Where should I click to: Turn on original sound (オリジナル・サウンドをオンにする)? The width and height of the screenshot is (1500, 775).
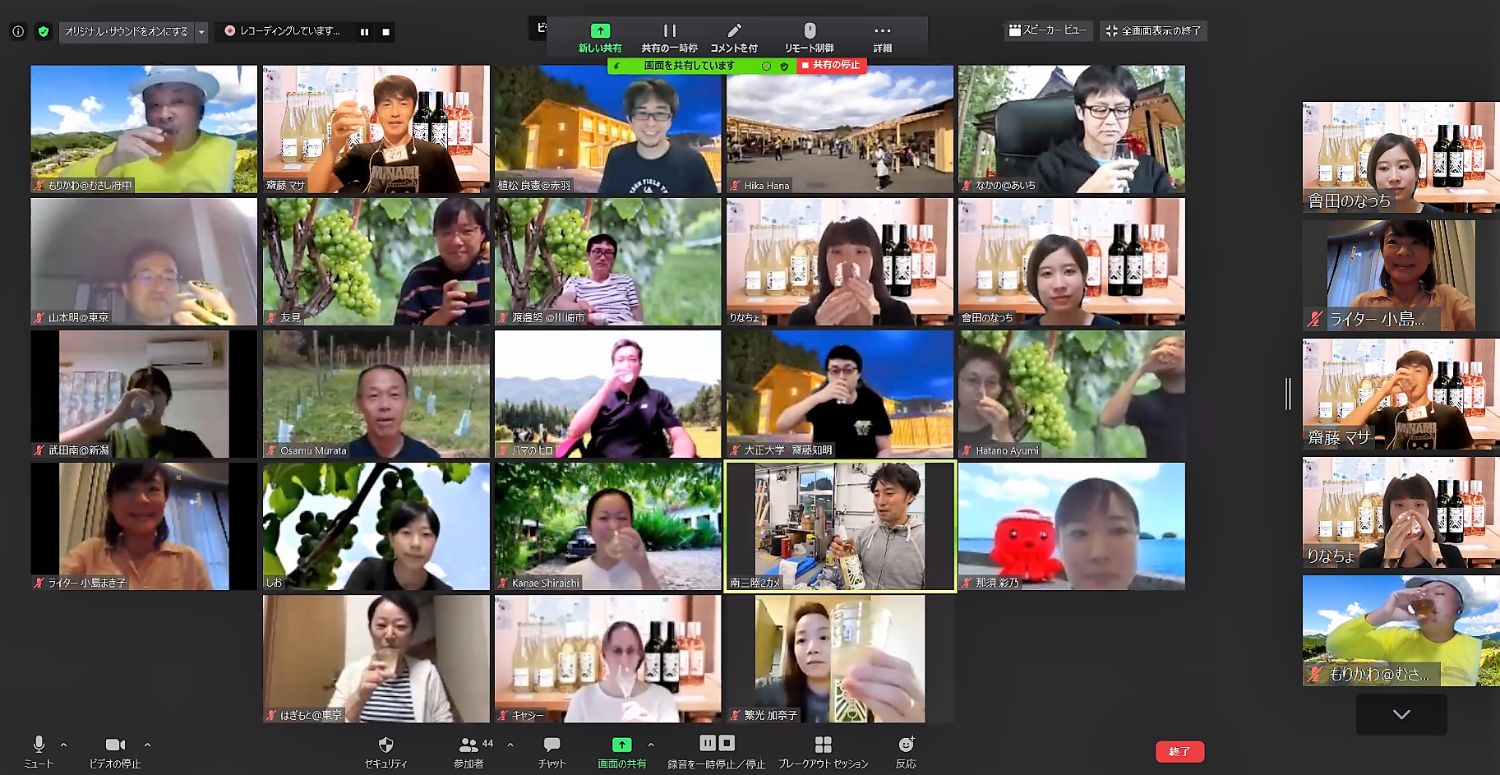coord(126,32)
